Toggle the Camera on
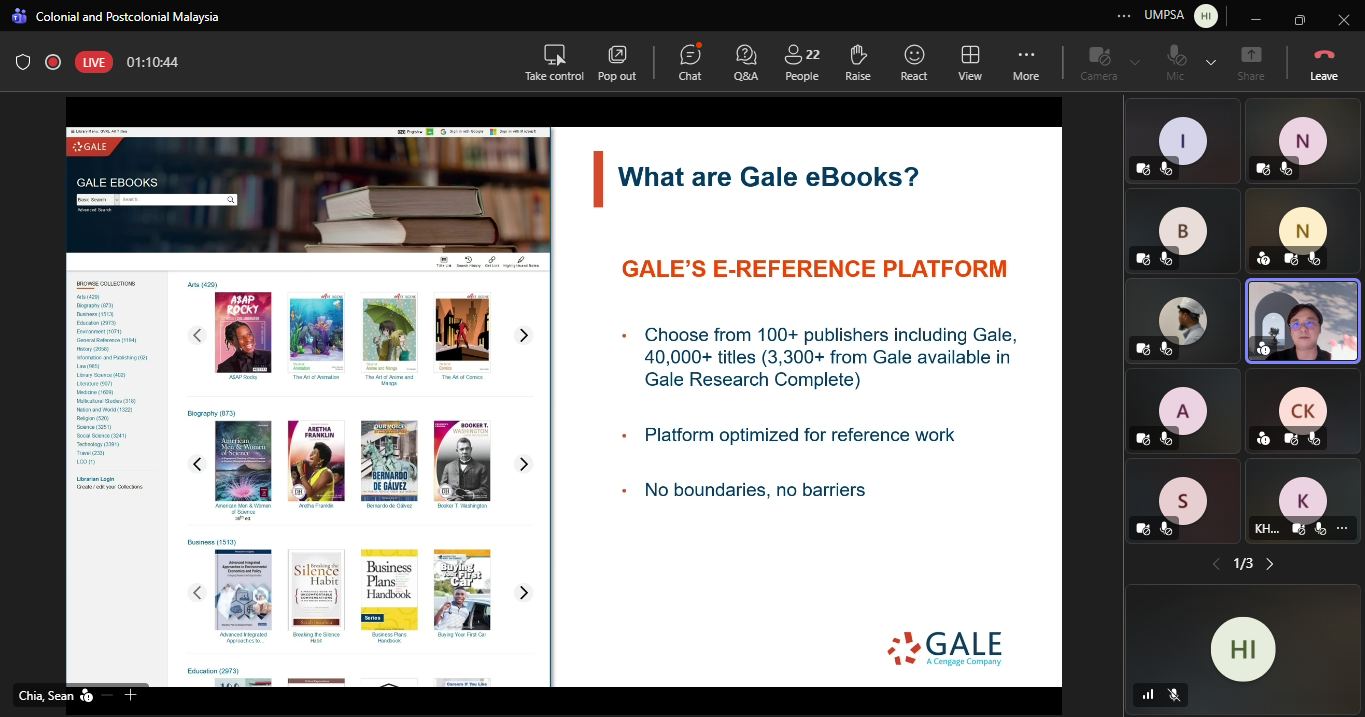 [x=1099, y=62]
